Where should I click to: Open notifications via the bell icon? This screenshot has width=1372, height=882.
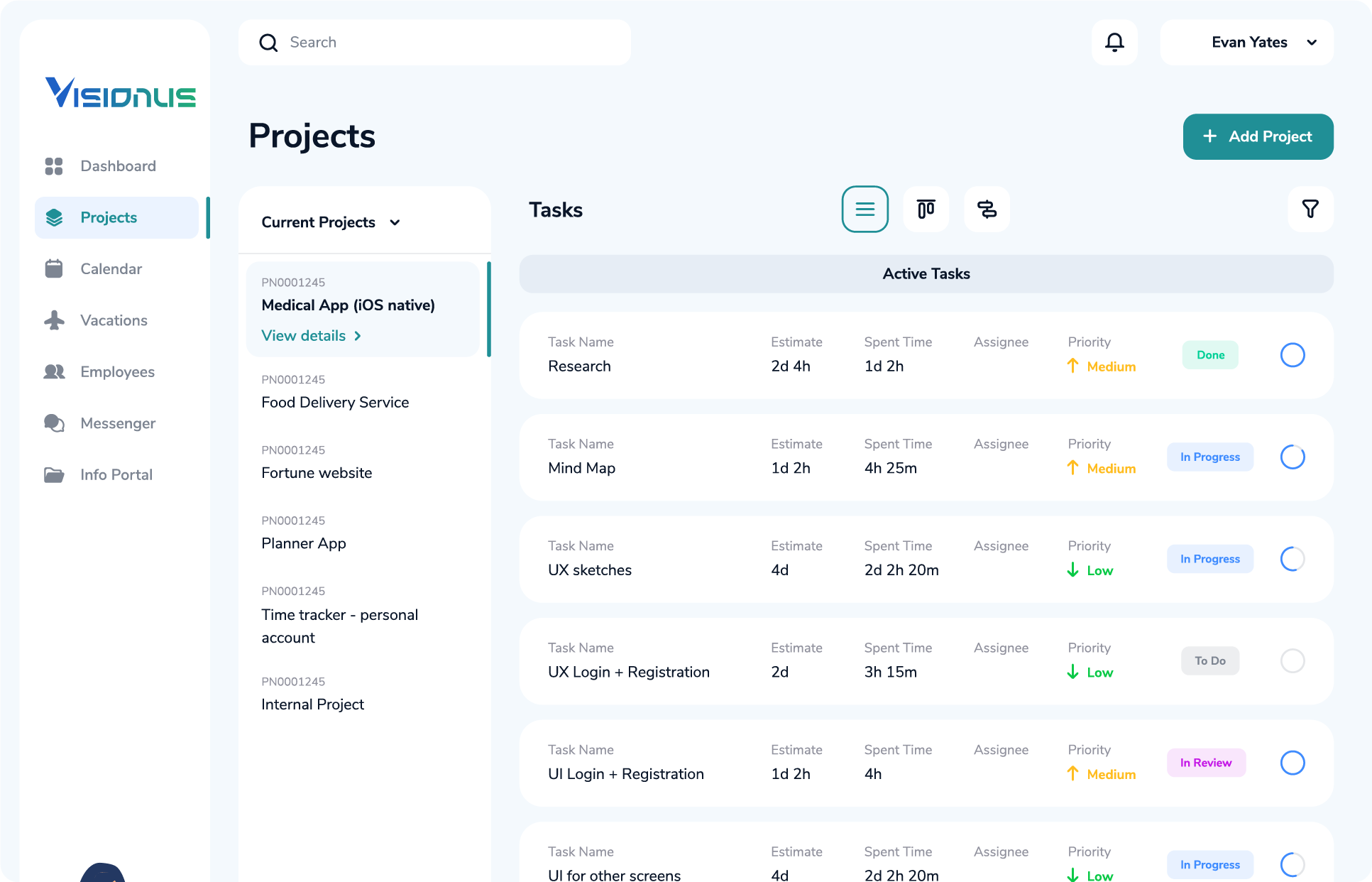coord(1114,42)
